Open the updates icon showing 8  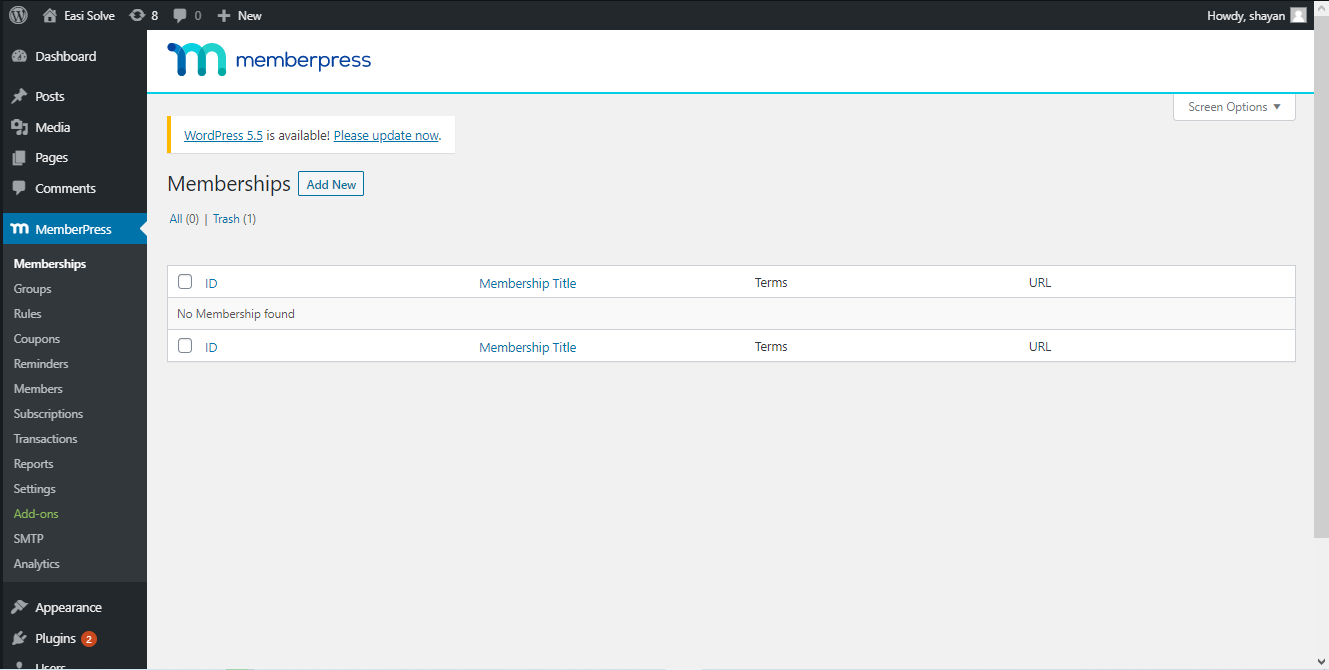137,16
